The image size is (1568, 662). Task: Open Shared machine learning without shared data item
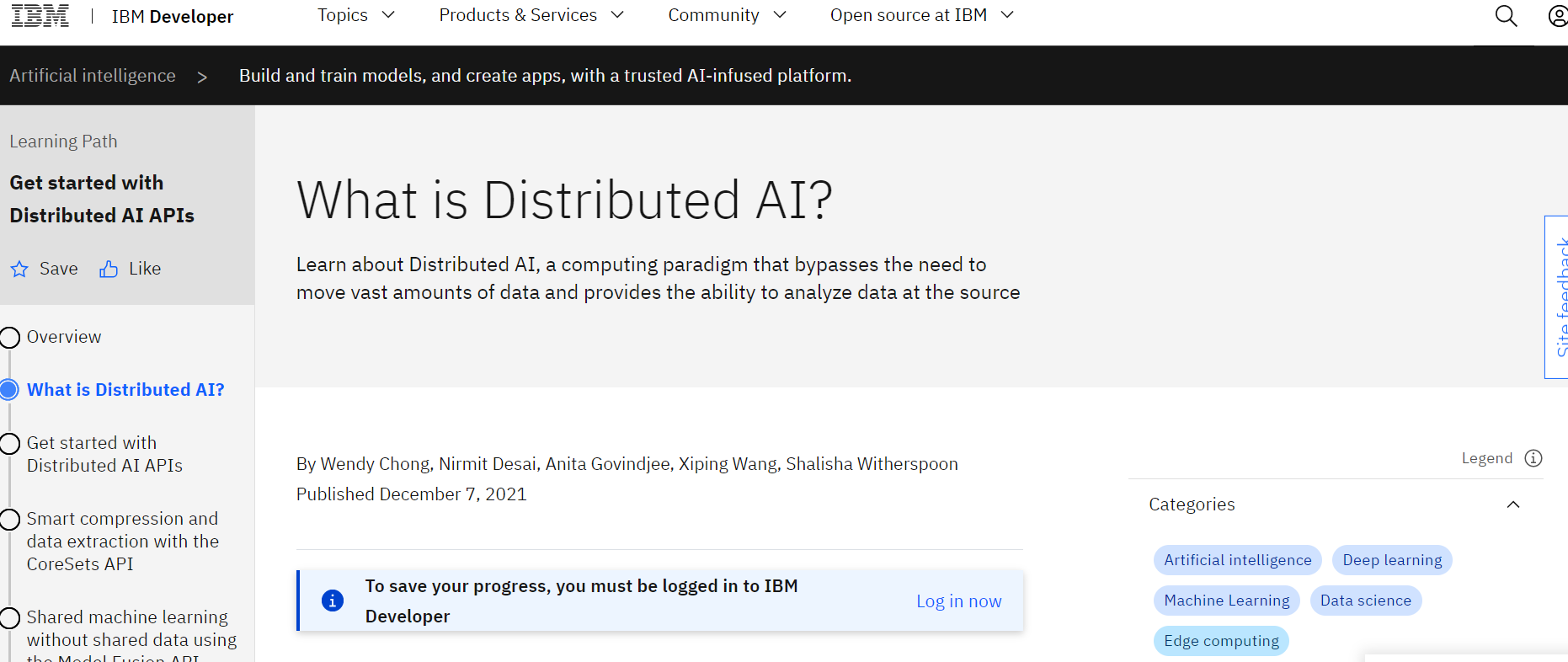point(132,634)
